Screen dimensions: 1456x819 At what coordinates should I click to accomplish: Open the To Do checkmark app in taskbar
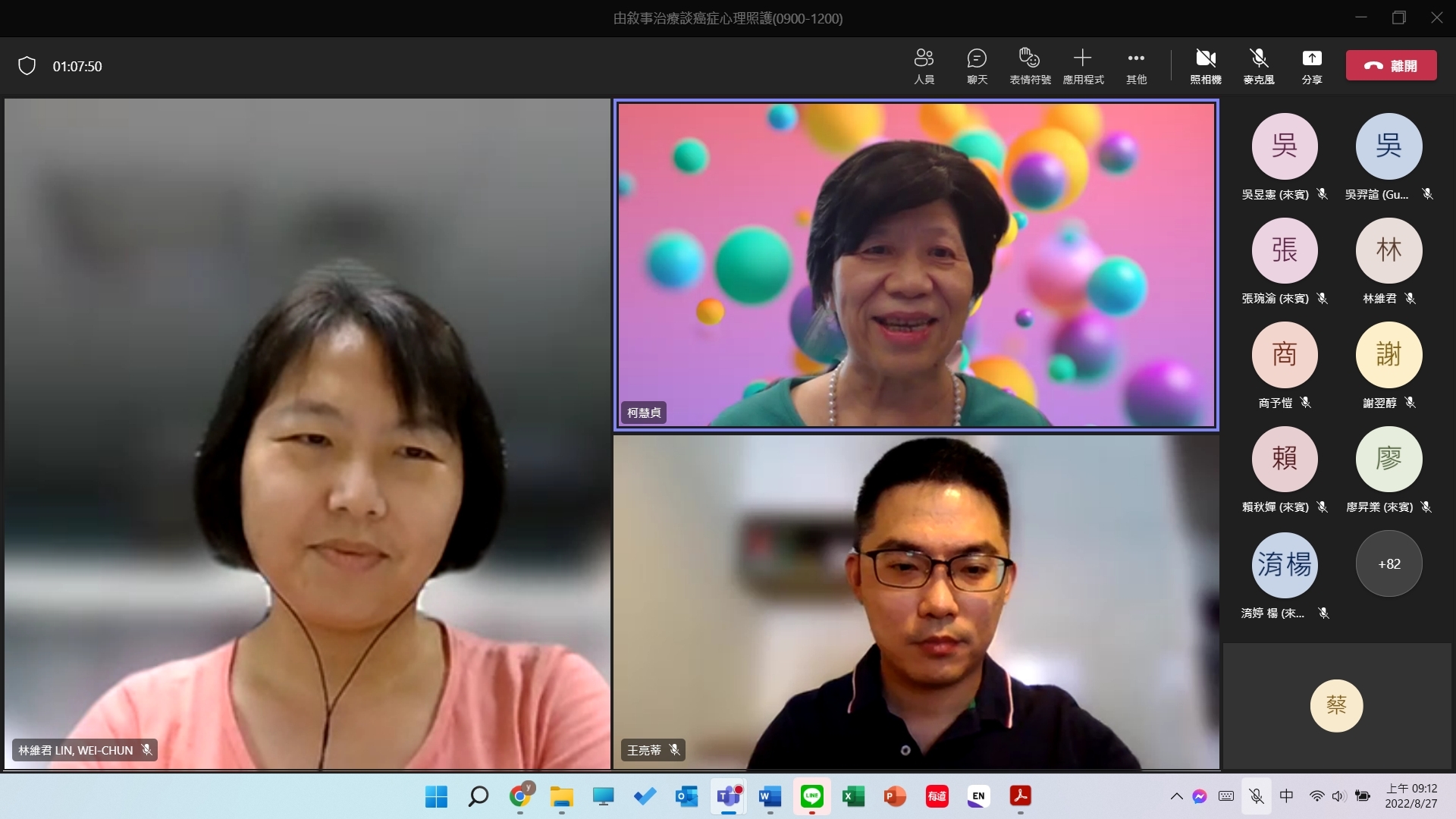[645, 796]
